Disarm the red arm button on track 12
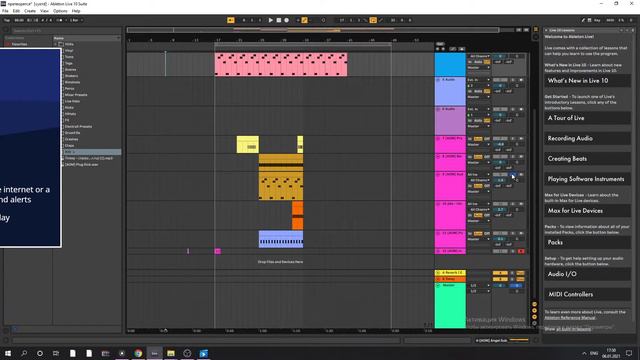This screenshot has width=640, height=360. (521, 251)
